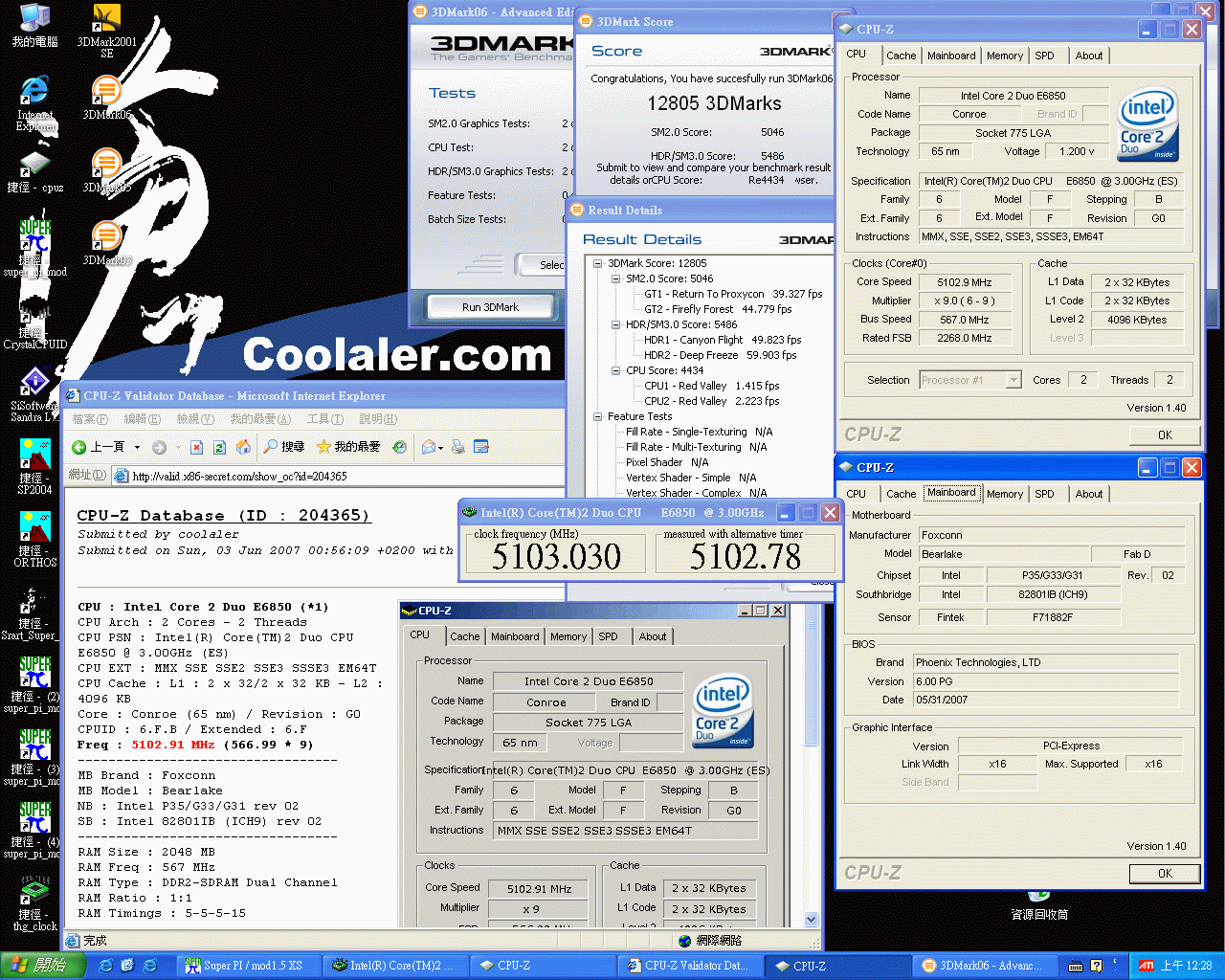Open the Recycle Bin desktop icon

1039,903
